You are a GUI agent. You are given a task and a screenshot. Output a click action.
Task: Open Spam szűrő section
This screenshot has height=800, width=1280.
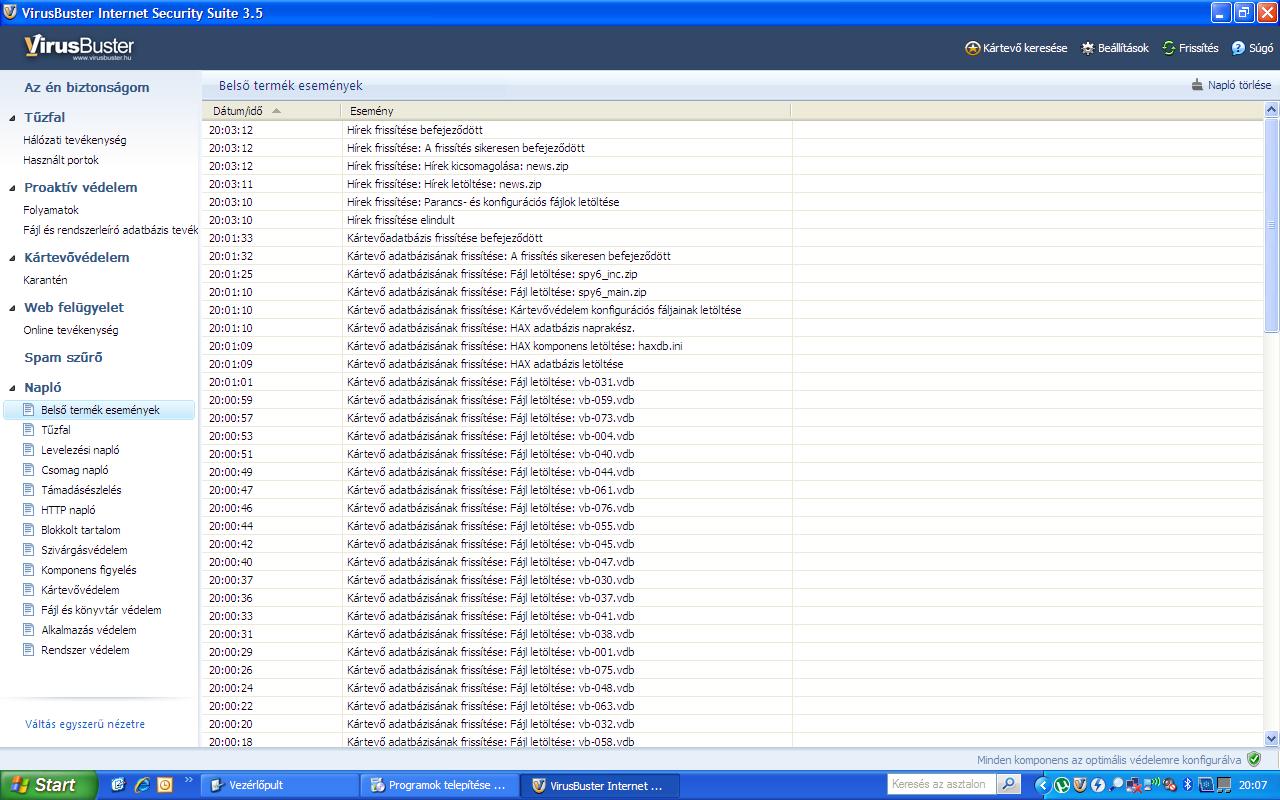click(x=63, y=357)
